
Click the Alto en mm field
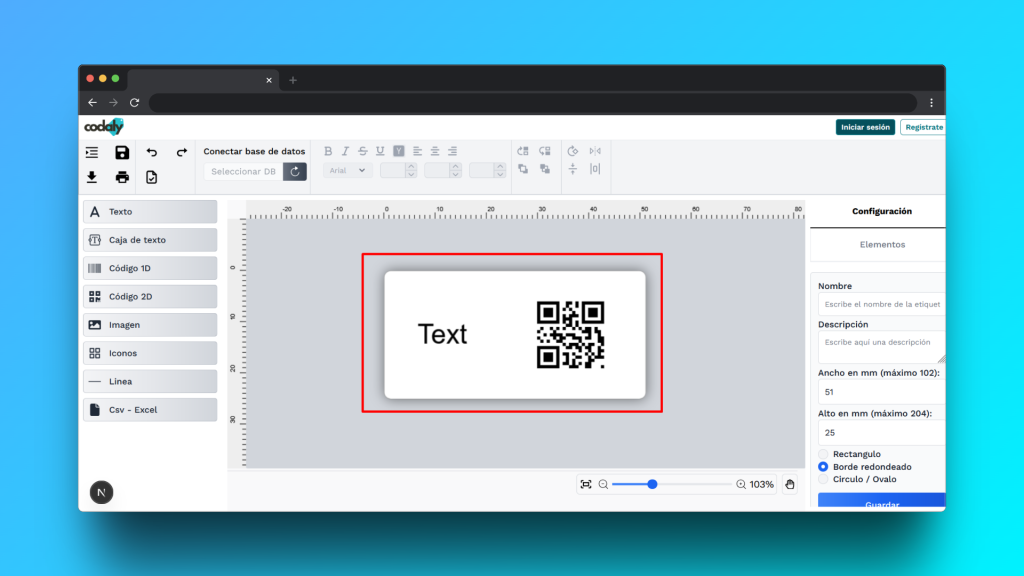[882, 432]
